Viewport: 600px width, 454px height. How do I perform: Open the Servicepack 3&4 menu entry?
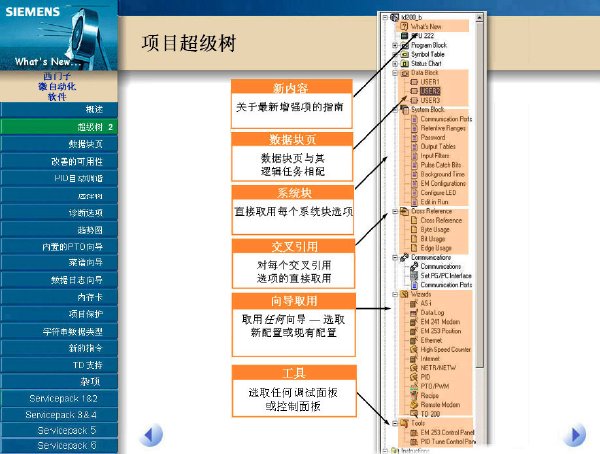[59, 415]
